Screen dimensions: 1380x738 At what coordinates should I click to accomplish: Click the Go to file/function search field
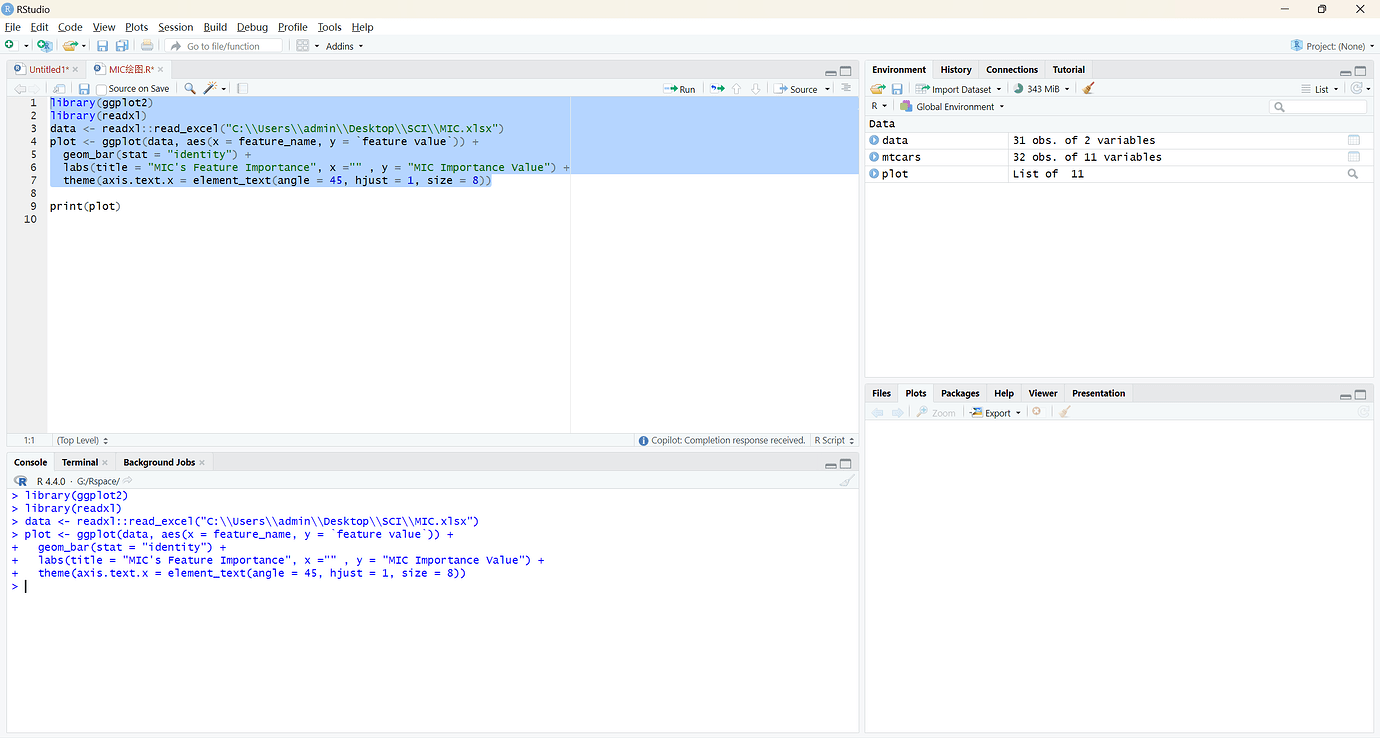tap(225, 46)
